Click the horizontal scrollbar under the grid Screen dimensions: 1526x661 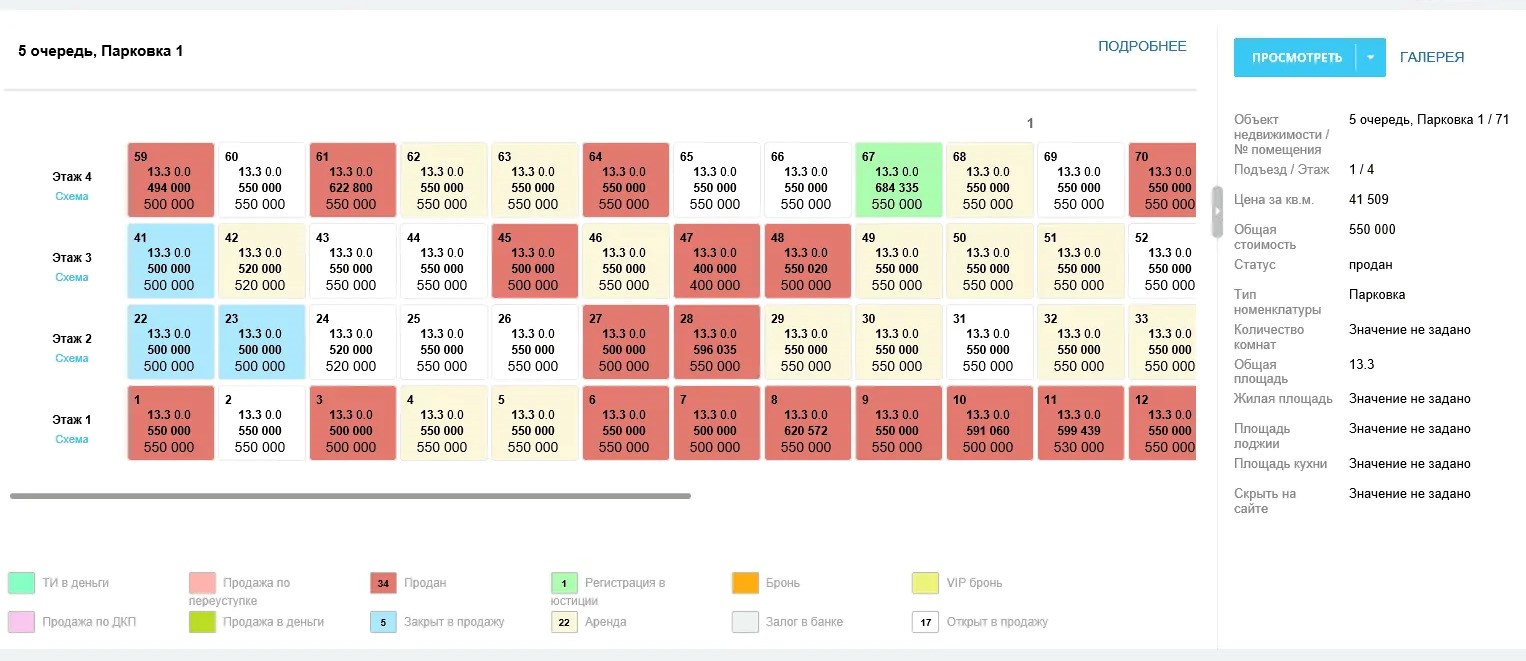point(350,495)
